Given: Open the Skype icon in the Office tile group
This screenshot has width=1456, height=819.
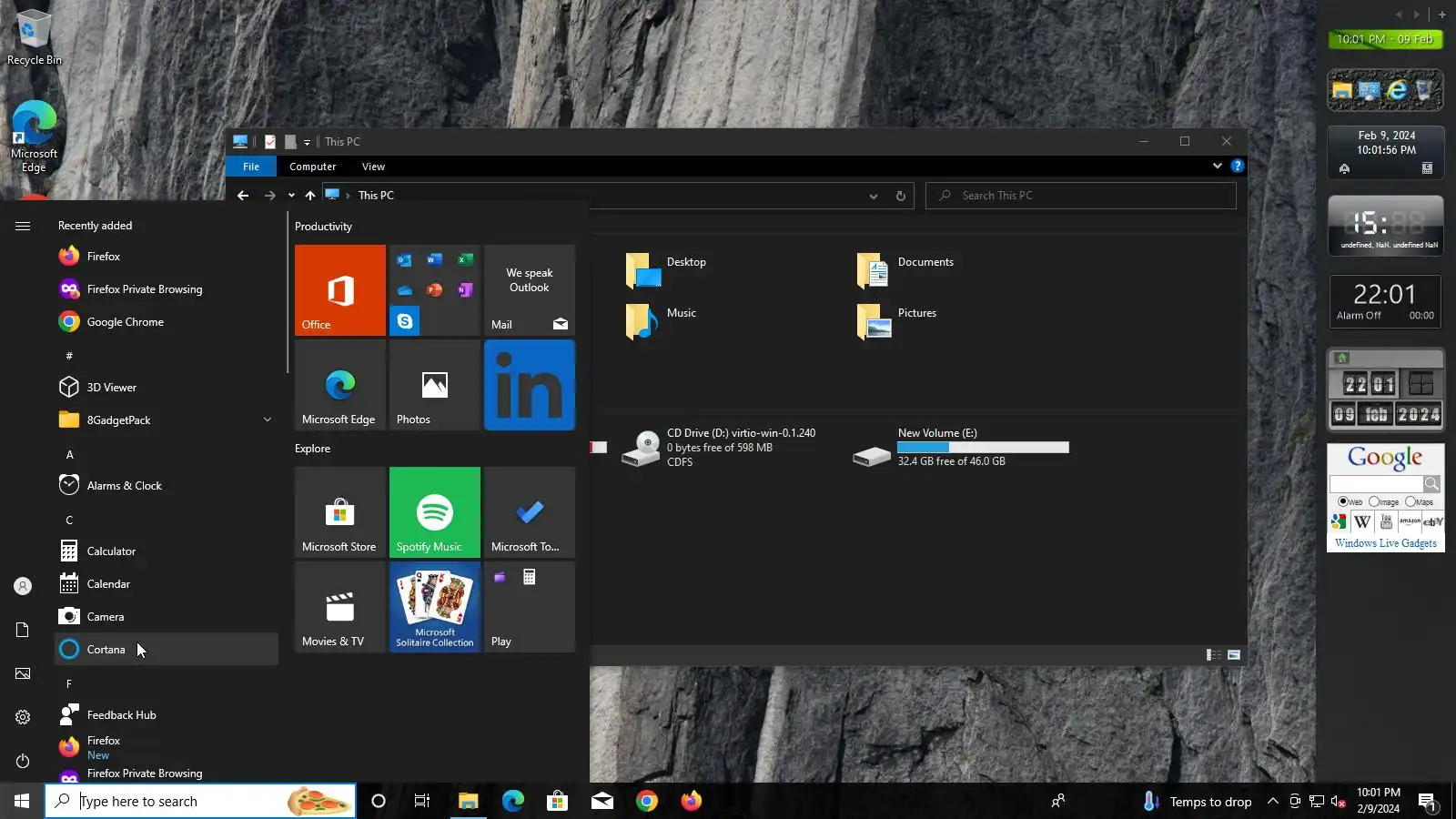Looking at the screenshot, I should [x=405, y=321].
